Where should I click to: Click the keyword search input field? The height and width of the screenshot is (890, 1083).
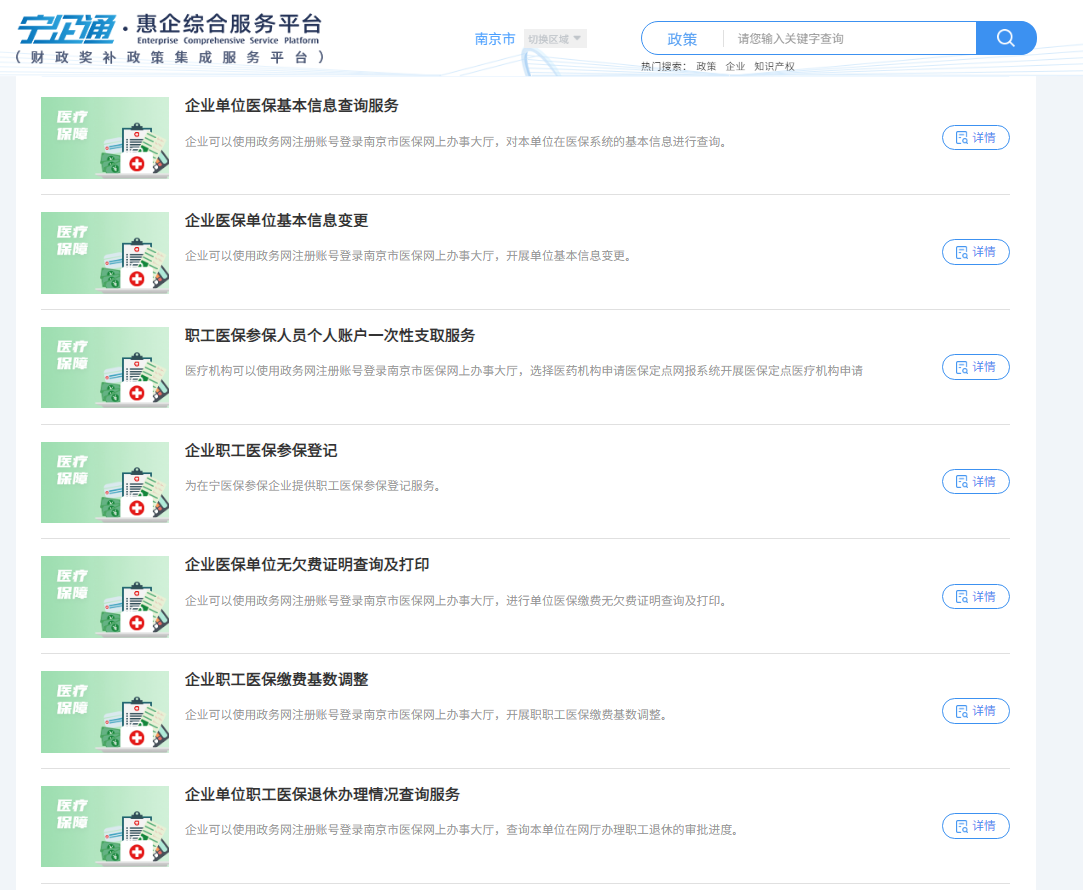click(850, 39)
